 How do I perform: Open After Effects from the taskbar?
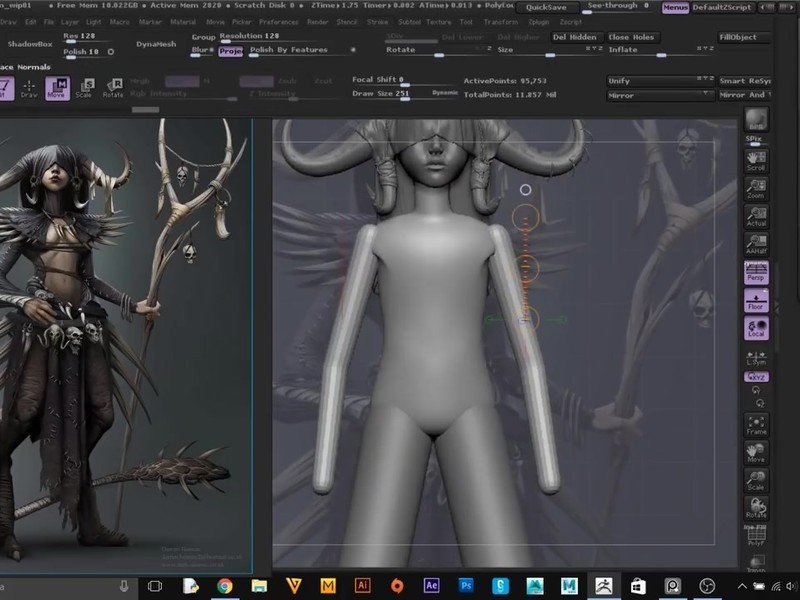point(431,586)
